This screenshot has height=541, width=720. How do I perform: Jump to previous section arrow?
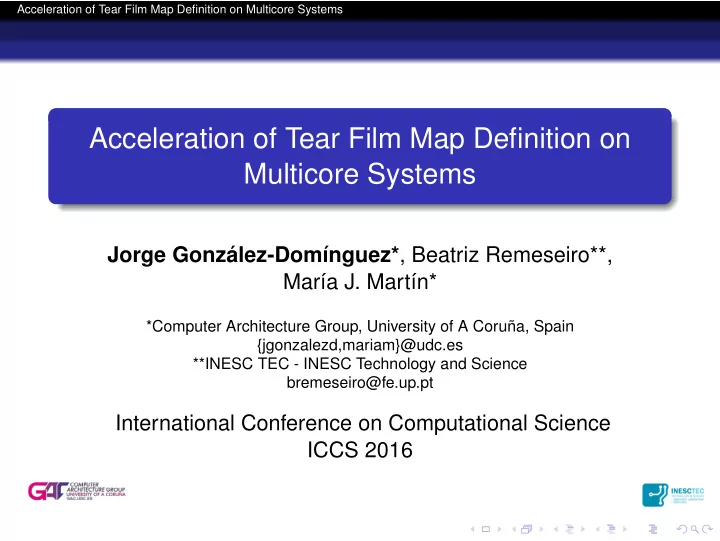pos(598,529)
